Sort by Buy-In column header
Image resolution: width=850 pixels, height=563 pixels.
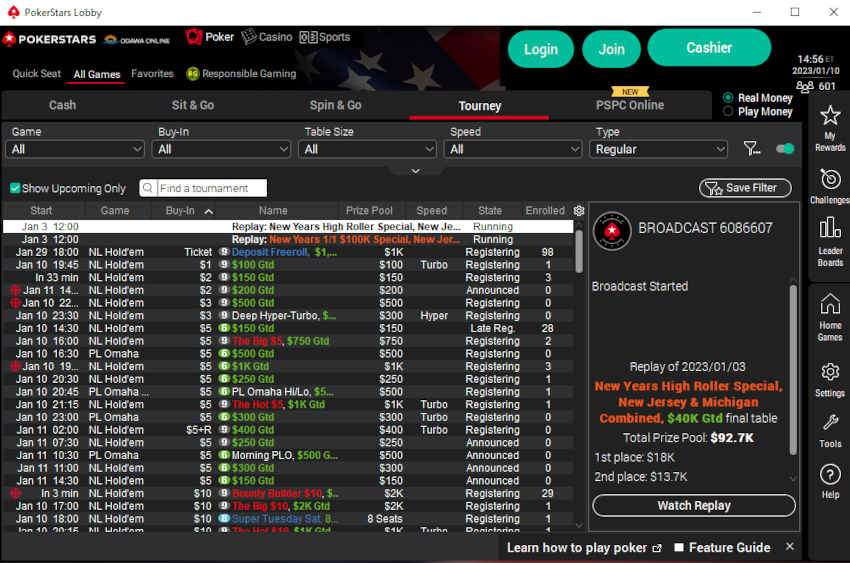click(x=189, y=211)
